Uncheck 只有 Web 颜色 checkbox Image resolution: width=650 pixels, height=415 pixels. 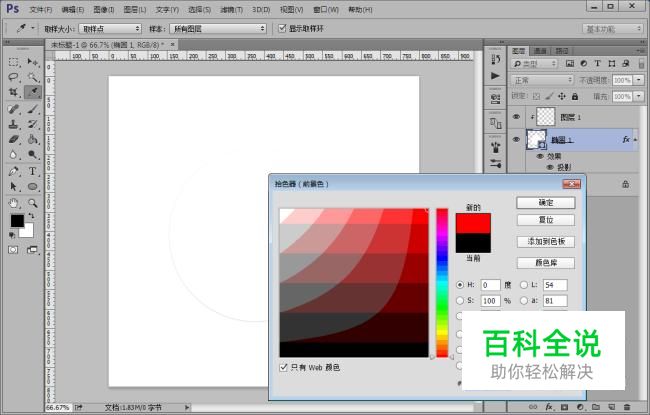[x=284, y=367]
